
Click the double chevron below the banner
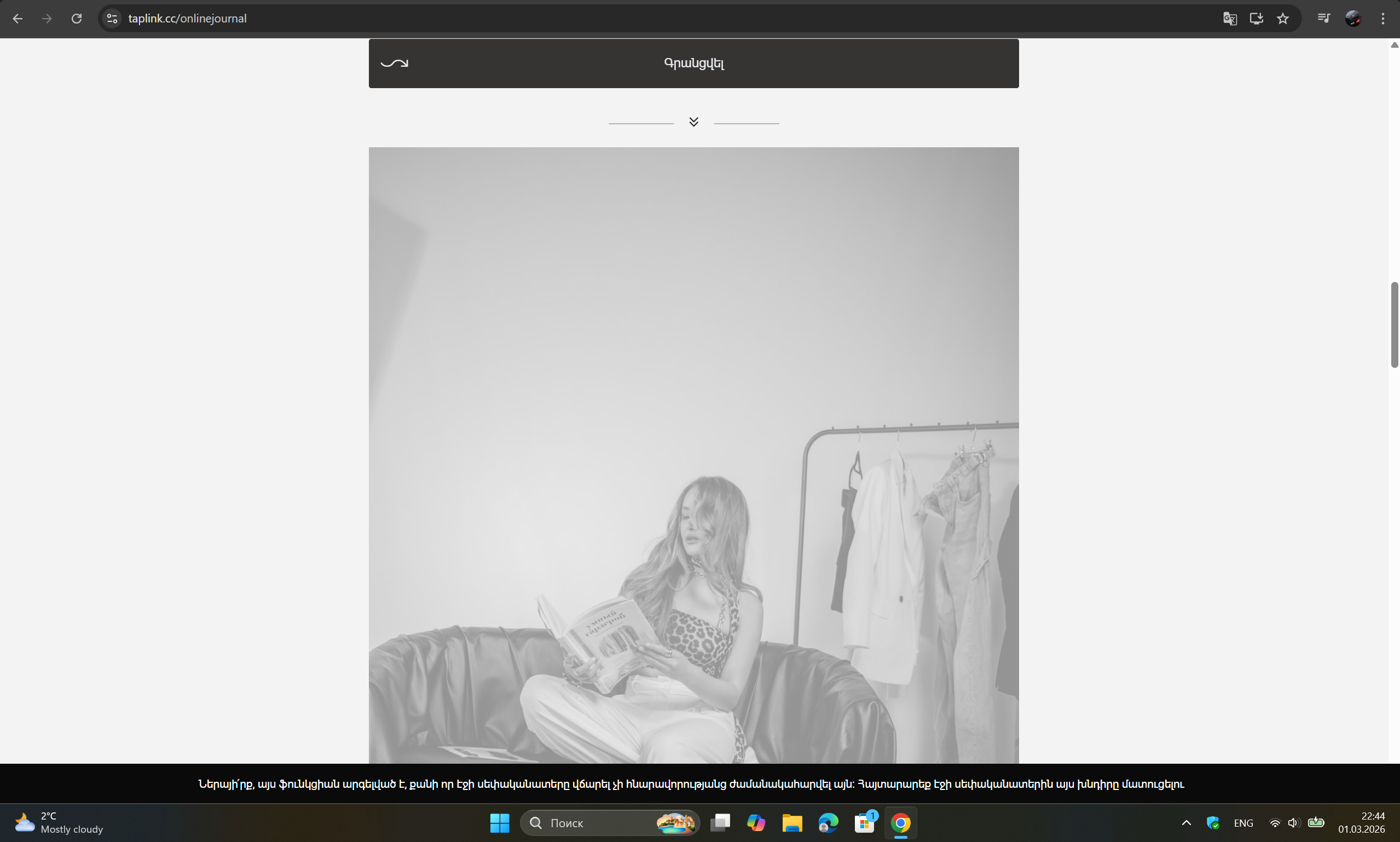coord(693,122)
